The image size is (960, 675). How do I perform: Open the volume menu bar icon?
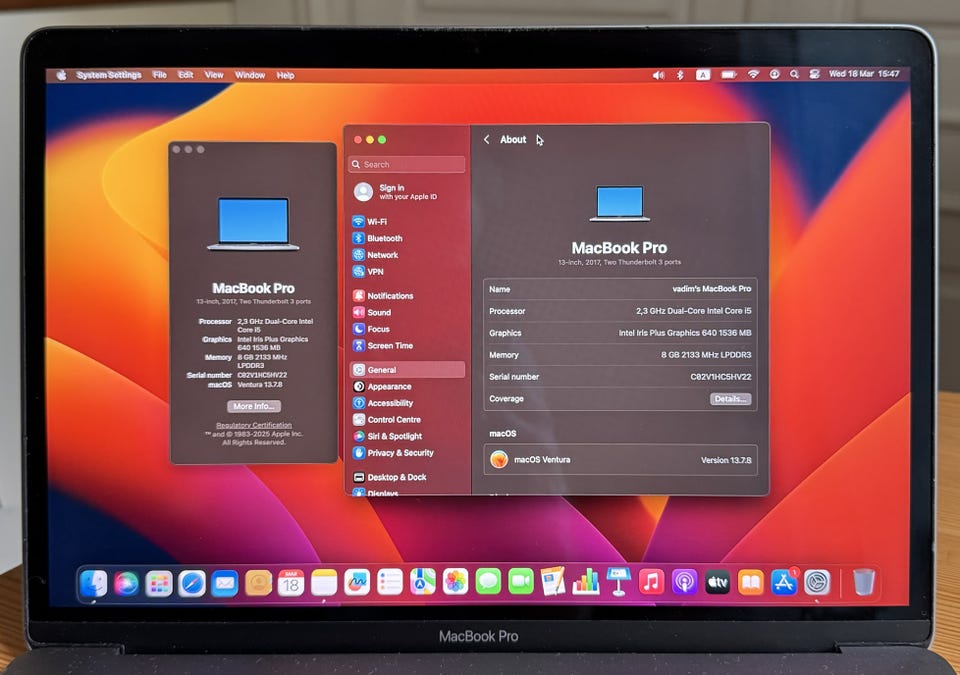658,75
